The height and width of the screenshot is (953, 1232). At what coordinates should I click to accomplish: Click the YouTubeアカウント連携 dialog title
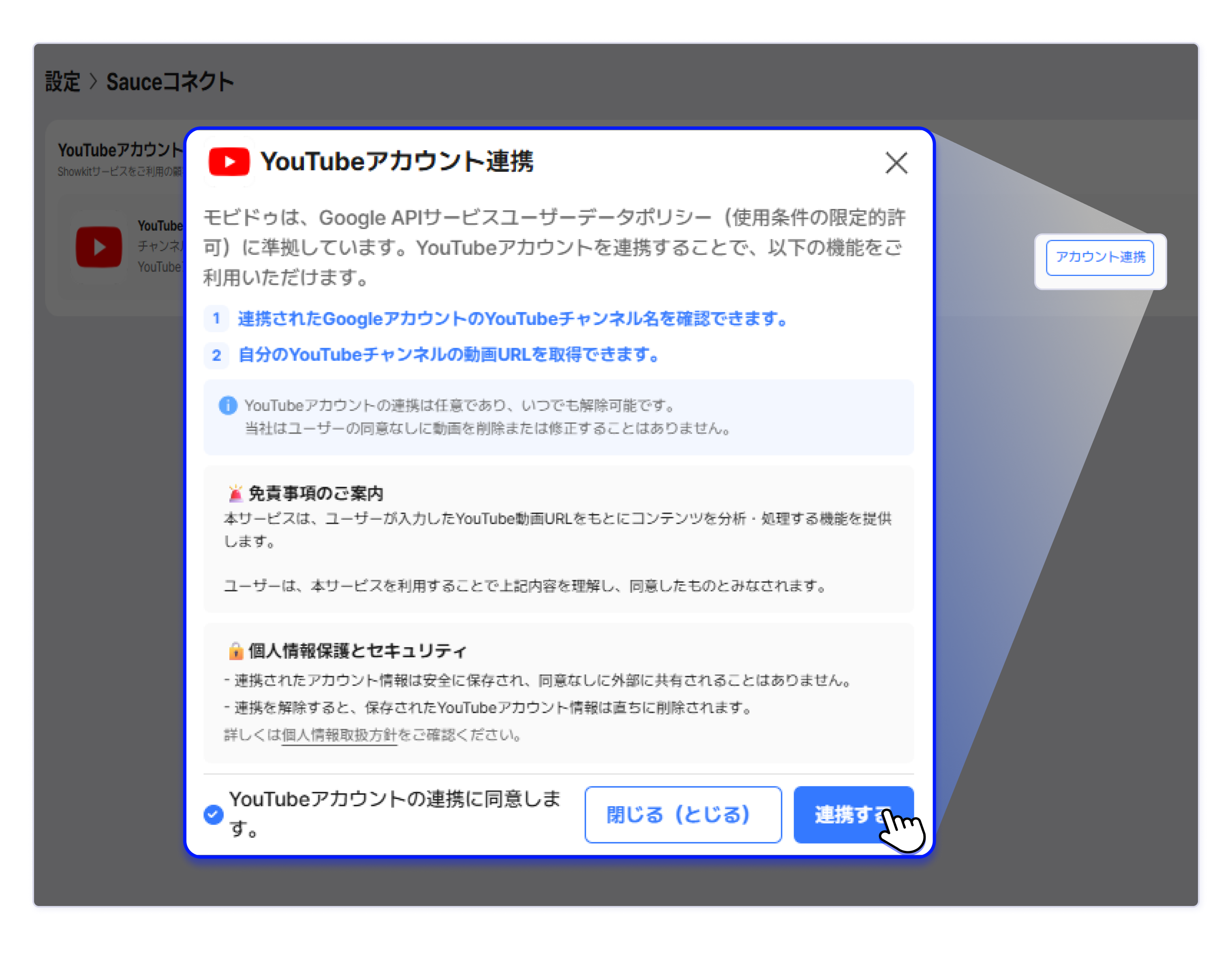pos(397,162)
